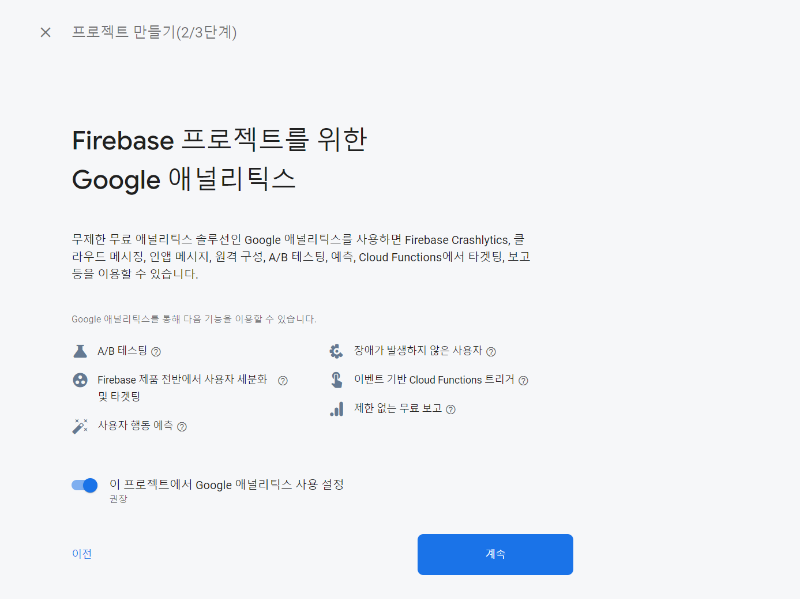Screen dimensions: 800x599
Task: Click the 이 프로젝트에서 Google 애널리틱스 사용 설정 label
Action: 227,484
